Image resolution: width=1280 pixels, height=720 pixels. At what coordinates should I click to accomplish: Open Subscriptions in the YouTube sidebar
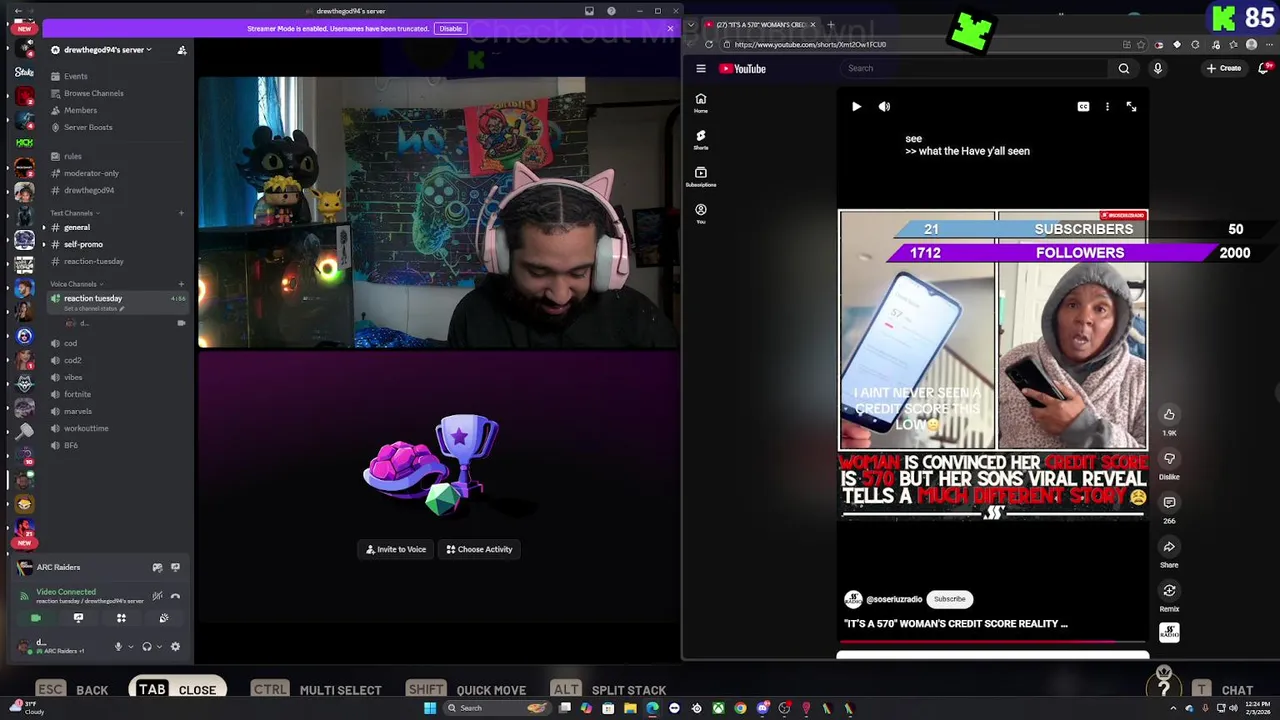[x=701, y=177]
